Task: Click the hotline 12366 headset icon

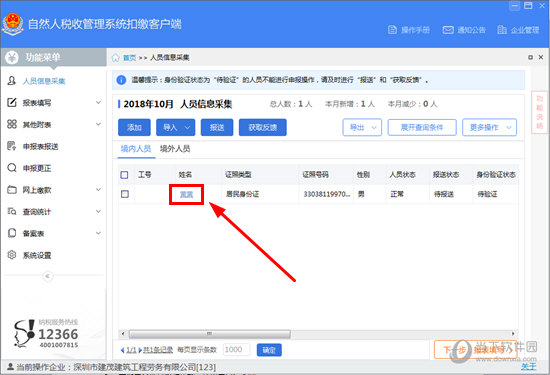Action: 24,333
